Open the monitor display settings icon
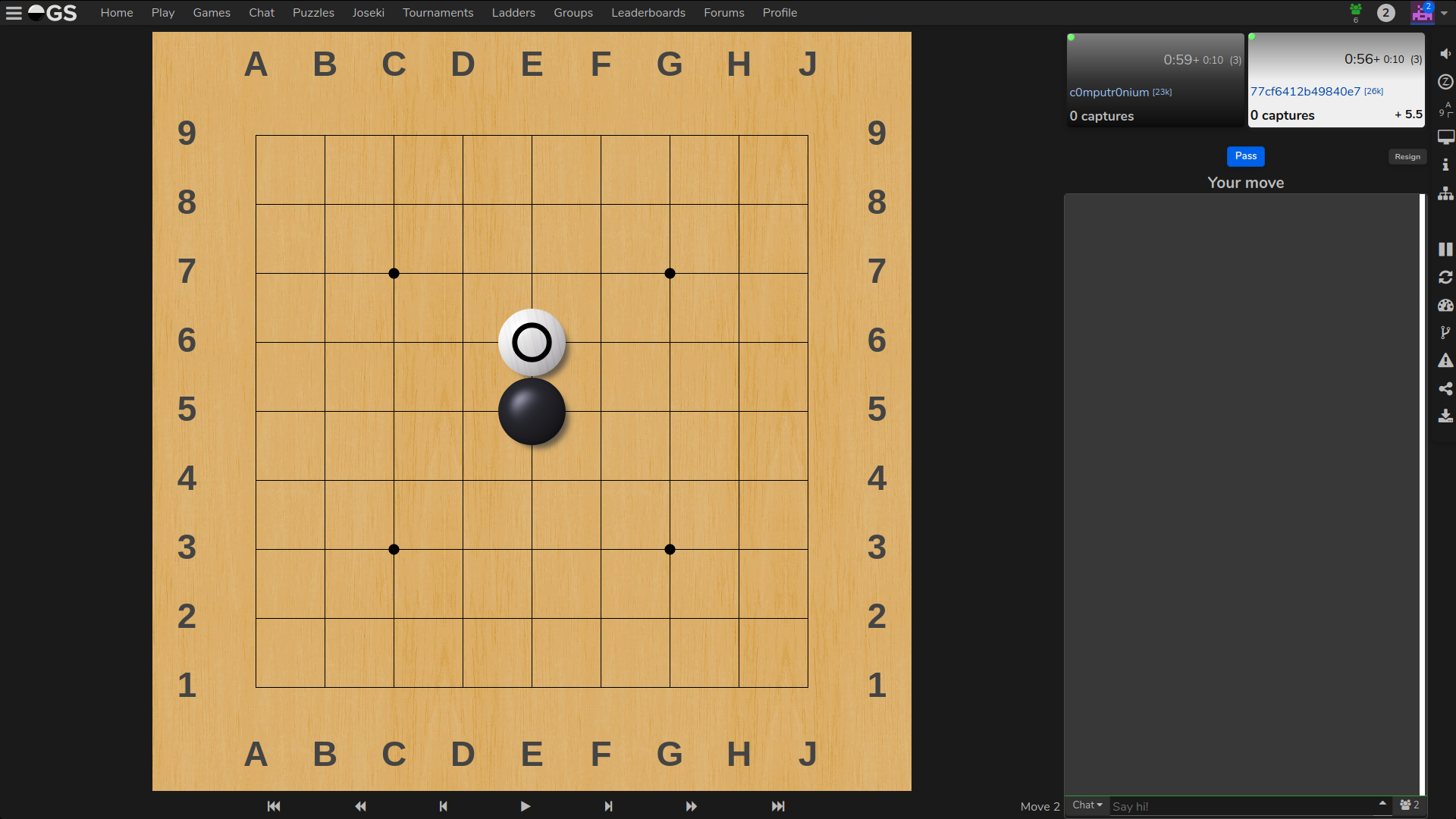The width and height of the screenshot is (1456, 819). (x=1445, y=137)
